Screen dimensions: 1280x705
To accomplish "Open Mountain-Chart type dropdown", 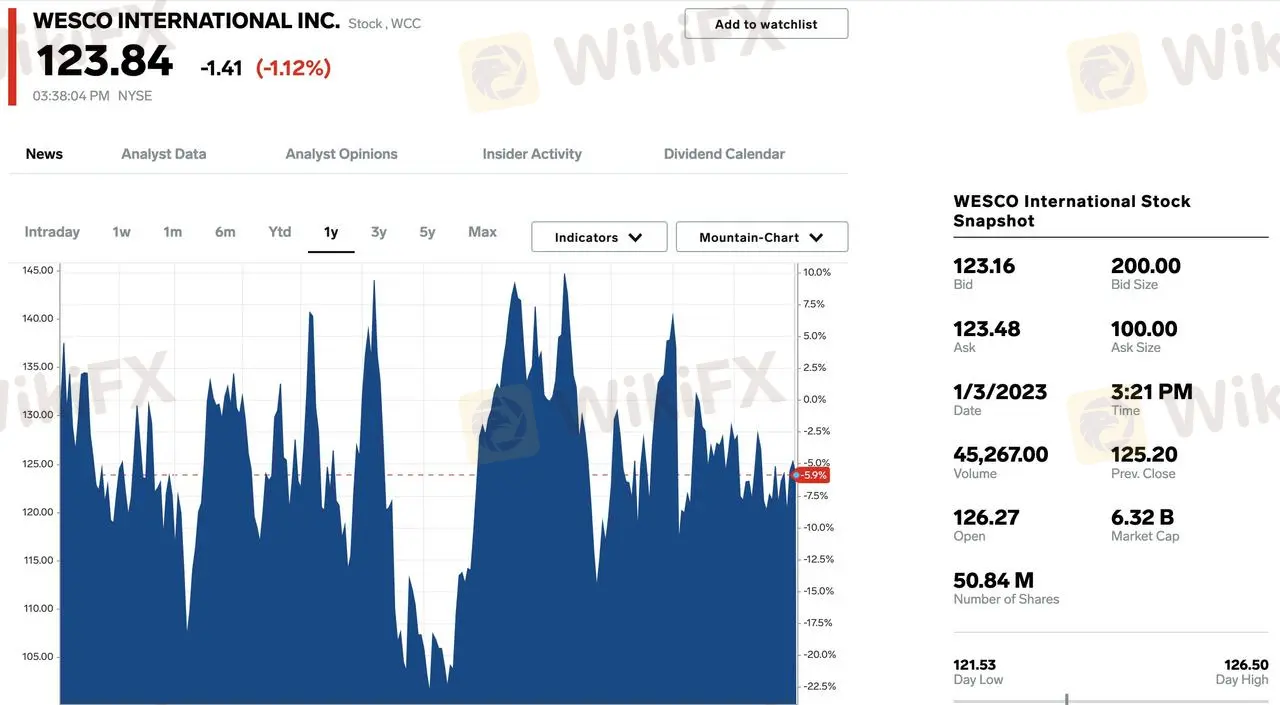I will tap(761, 237).
